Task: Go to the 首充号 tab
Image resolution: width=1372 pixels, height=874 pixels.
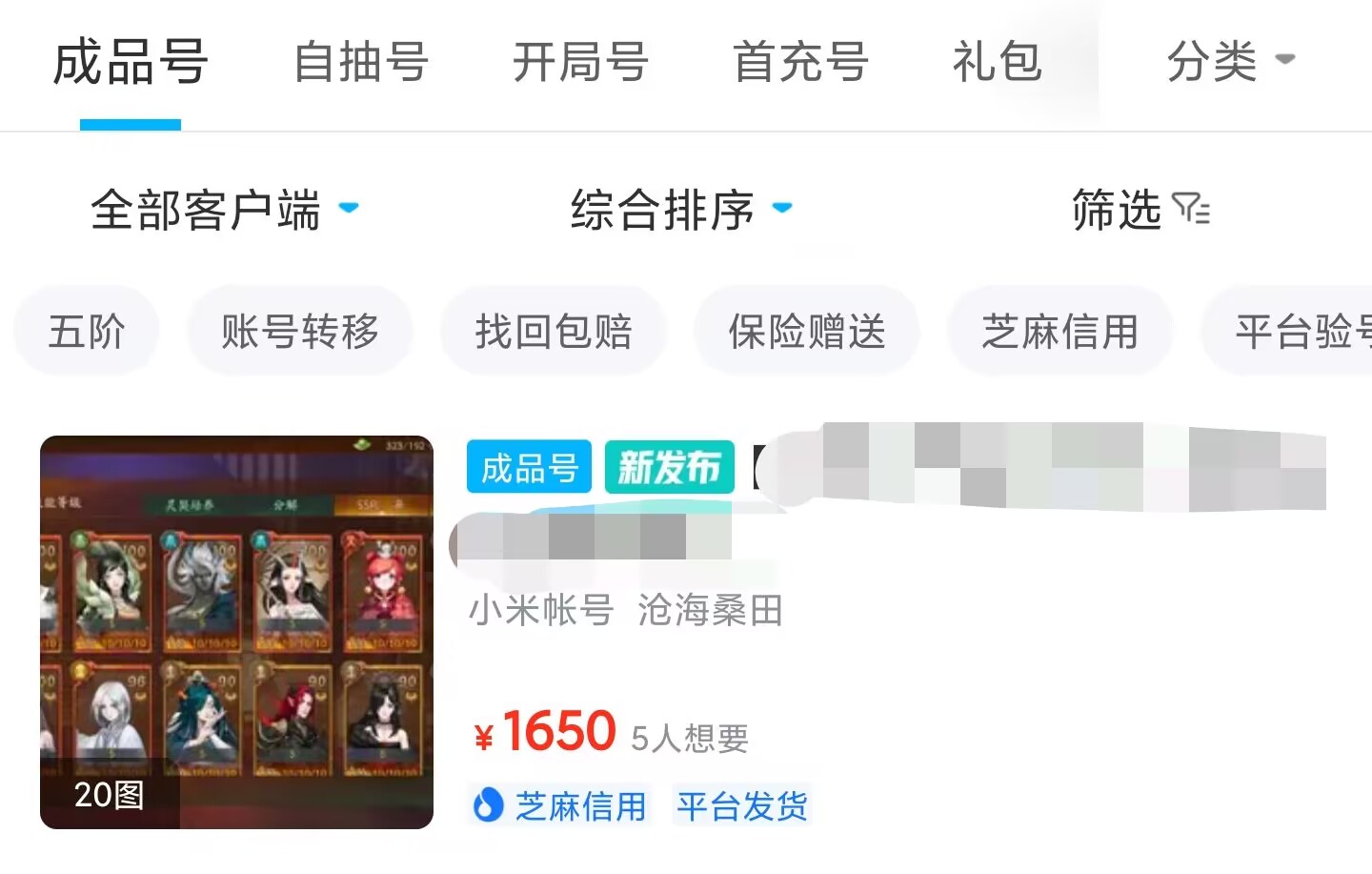Action: [800, 63]
